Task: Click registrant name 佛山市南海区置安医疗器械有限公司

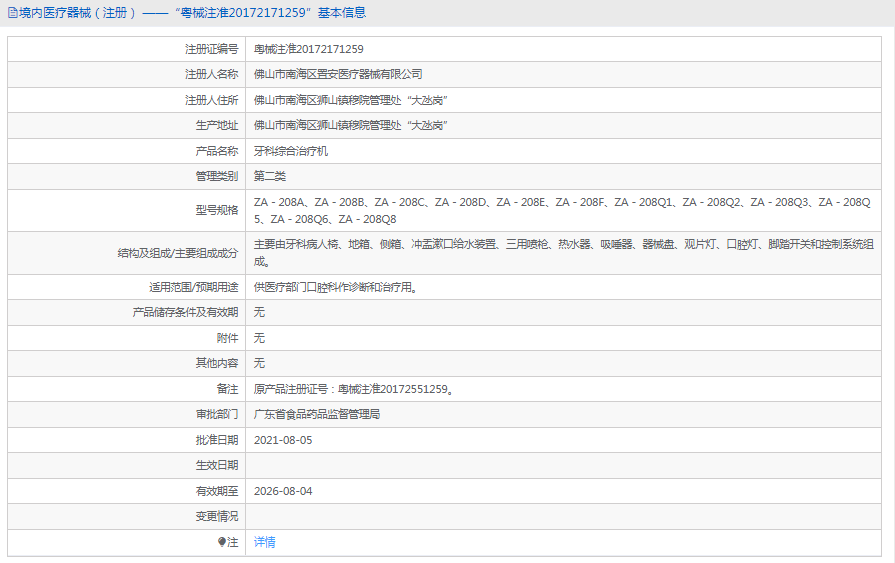Action: pyautogui.click(x=338, y=74)
